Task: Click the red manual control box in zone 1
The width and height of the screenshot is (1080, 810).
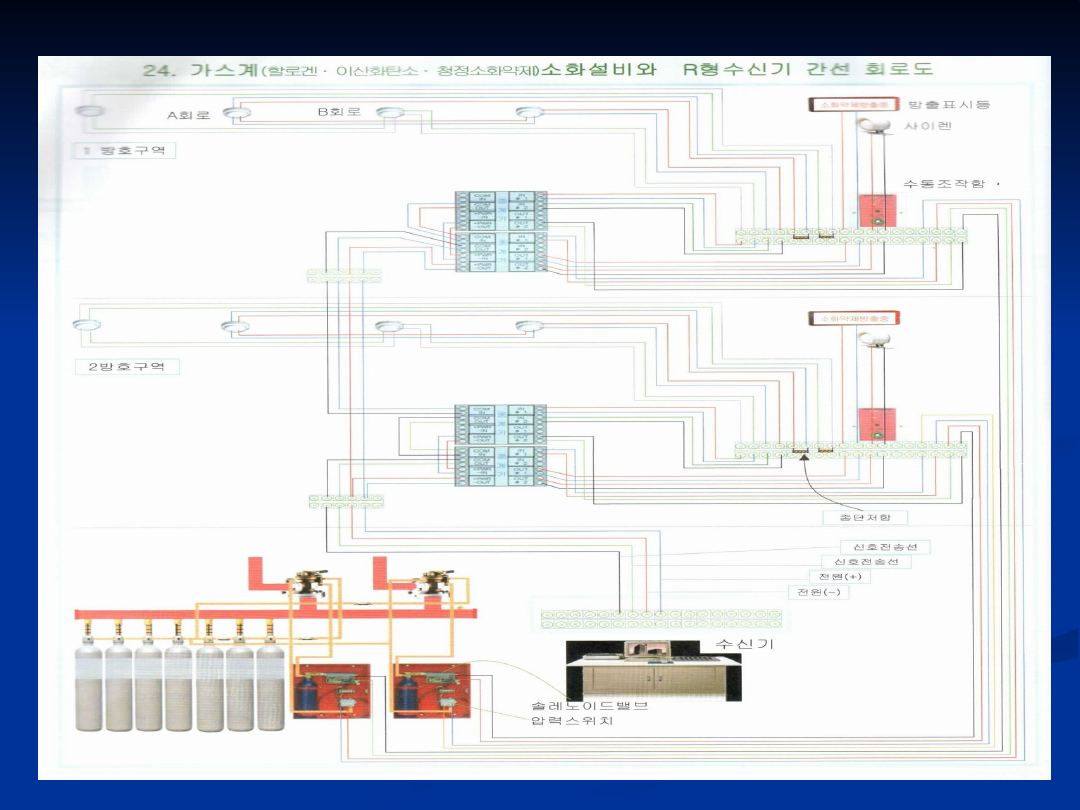Action: tap(876, 211)
